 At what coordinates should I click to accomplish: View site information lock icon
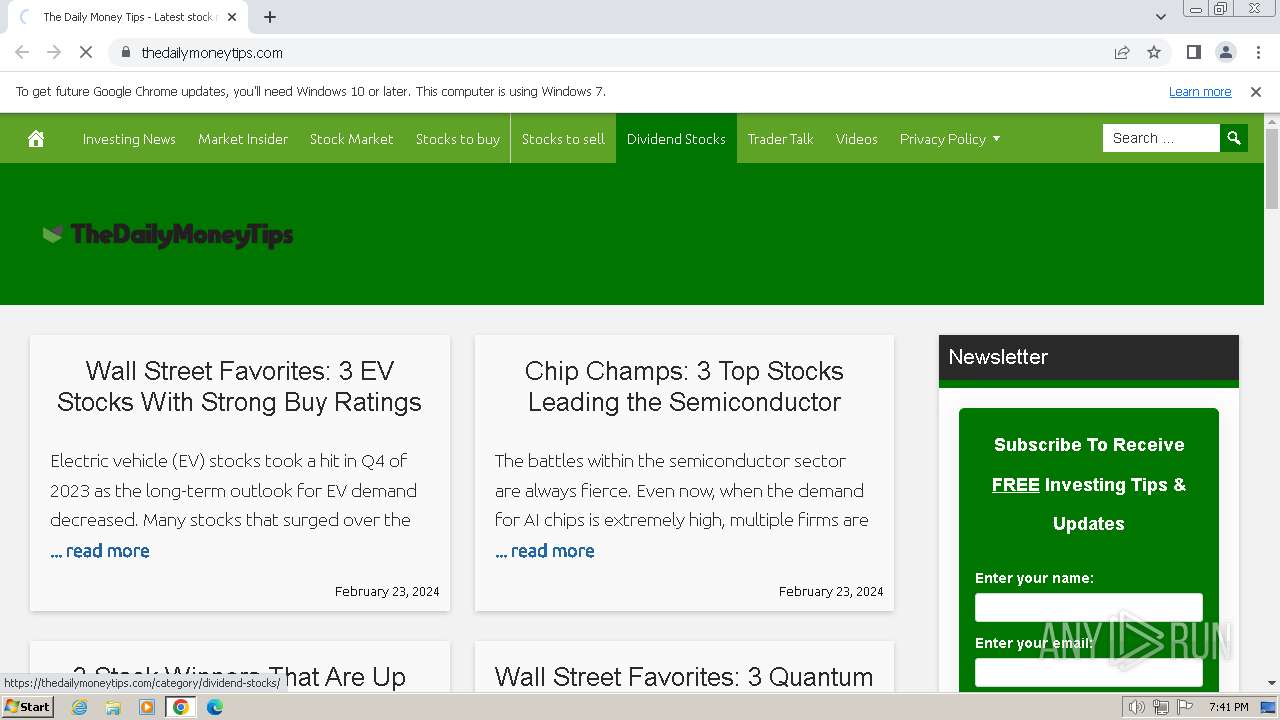pos(125,53)
